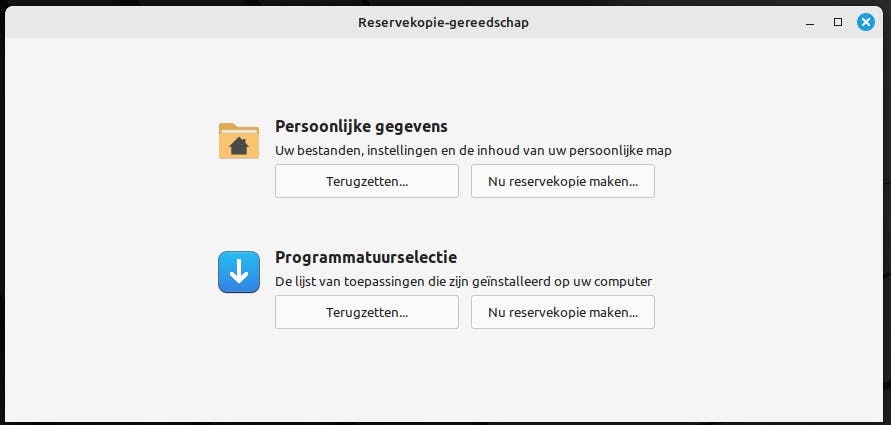Image resolution: width=891 pixels, height=425 pixels.
Task: Maximize the backup tool window
Action: (838, 22)
